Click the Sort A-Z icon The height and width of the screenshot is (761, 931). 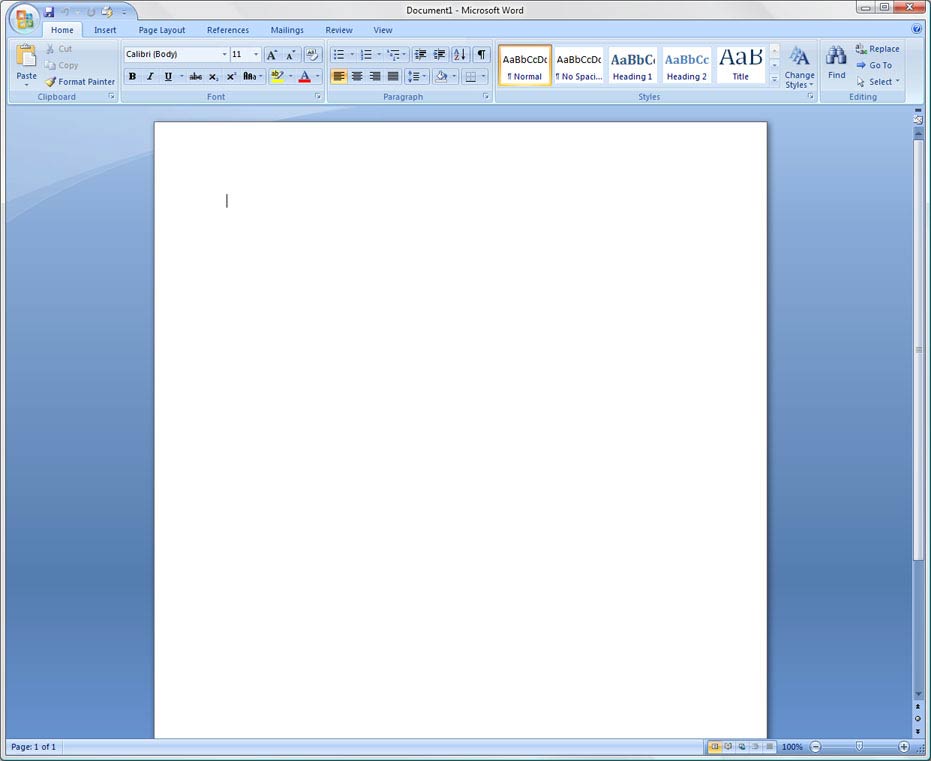tap(460, 55)
